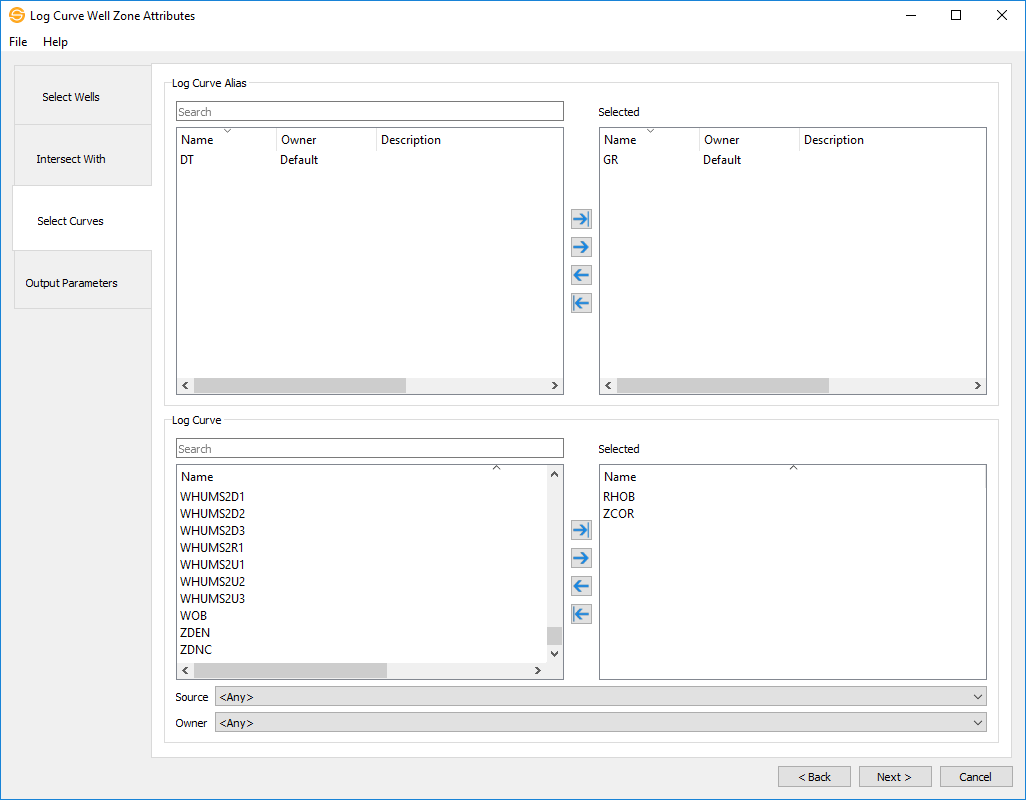The image size is (1026, 800).
Task: Click the Log Curve vertical scrollbar thumb
Action: pyautogui.click(x=554, y=636)
